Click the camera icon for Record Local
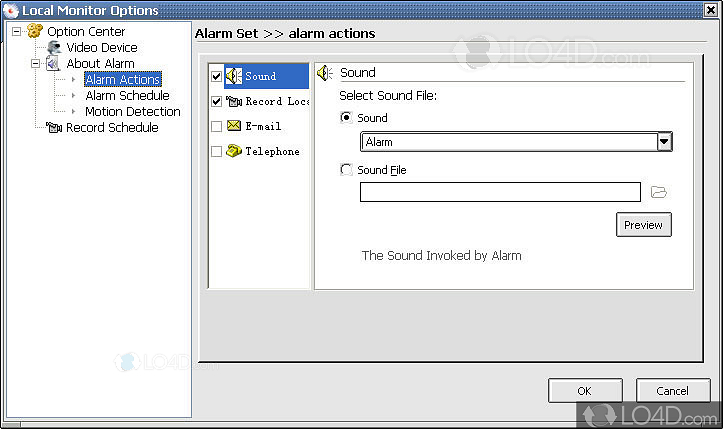723x429 pixels. (x=233, y=101)
